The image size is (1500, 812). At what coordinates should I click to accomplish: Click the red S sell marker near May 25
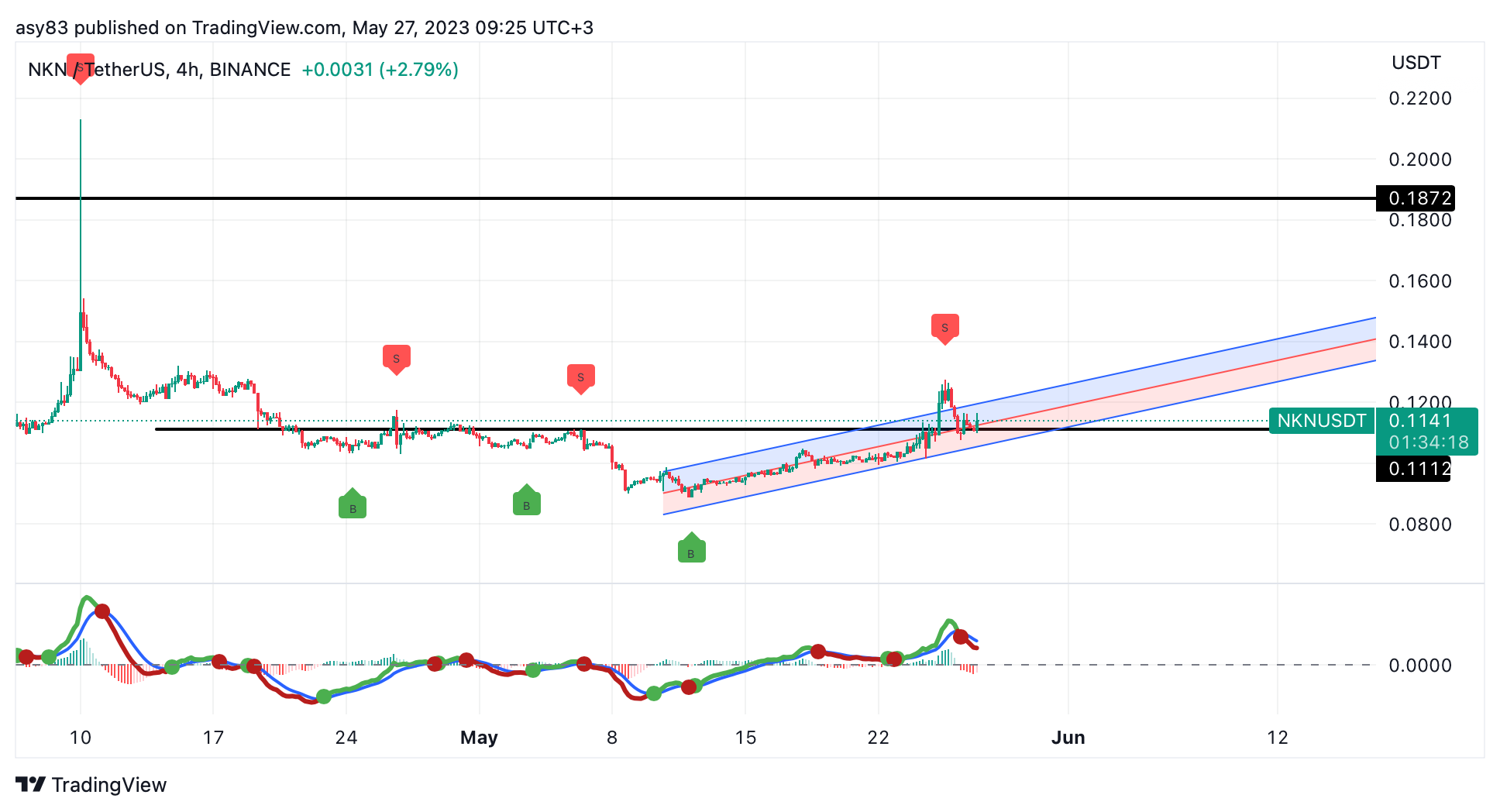(944, 329)
